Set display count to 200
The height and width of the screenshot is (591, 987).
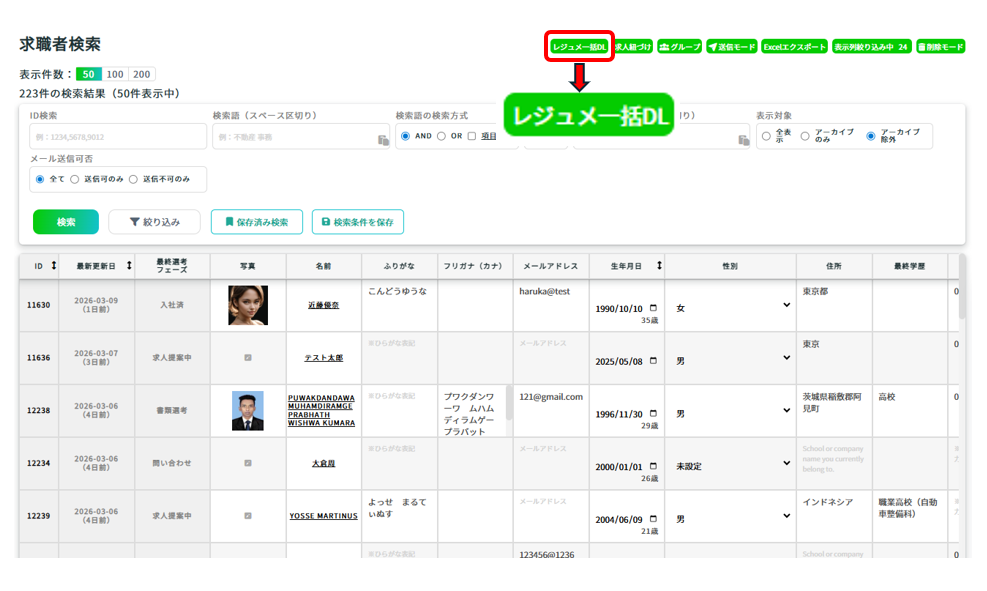pos(141,74)
